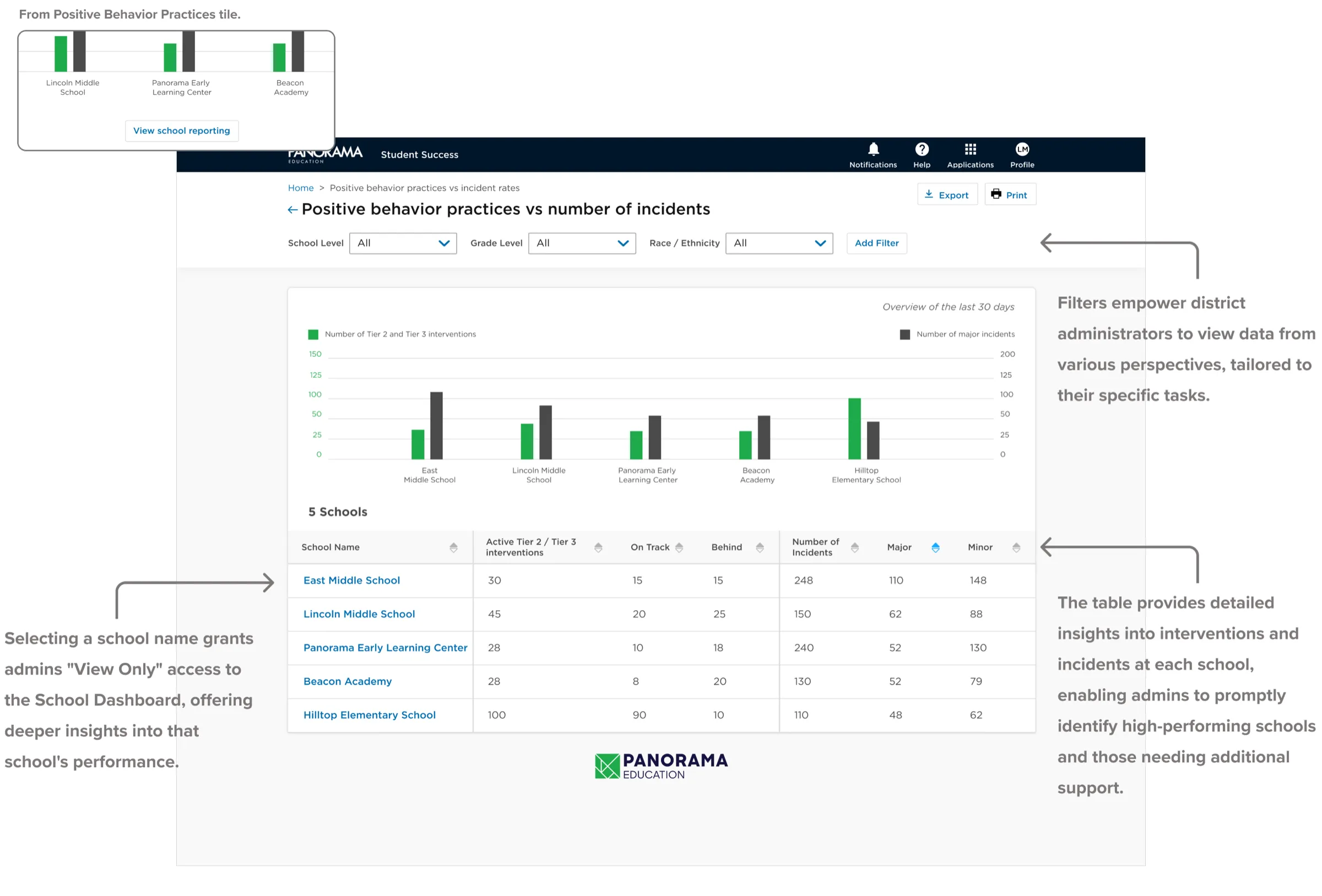Sort table by Minor column

click(1016, 547)
